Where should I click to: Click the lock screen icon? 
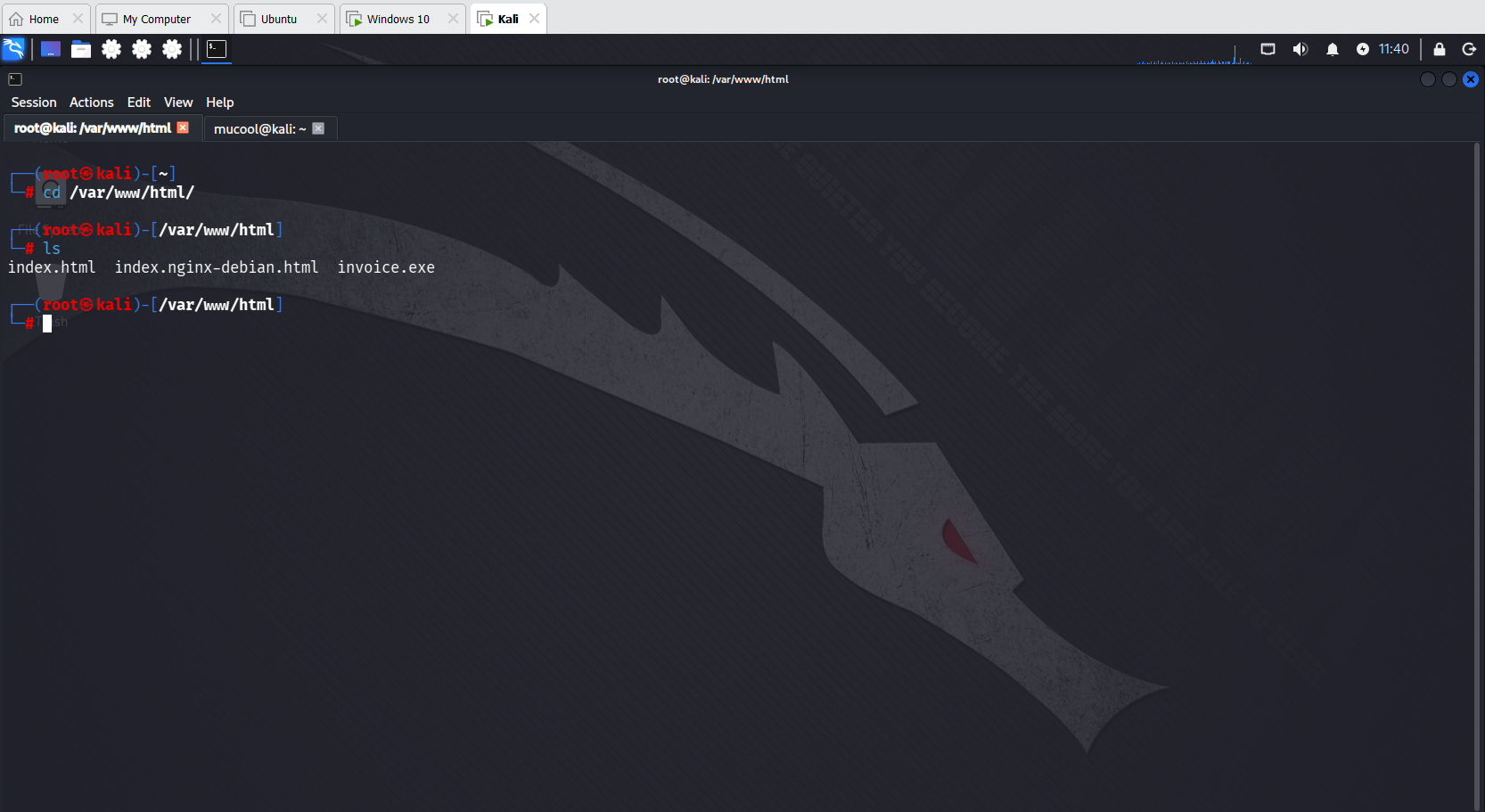1440,49
